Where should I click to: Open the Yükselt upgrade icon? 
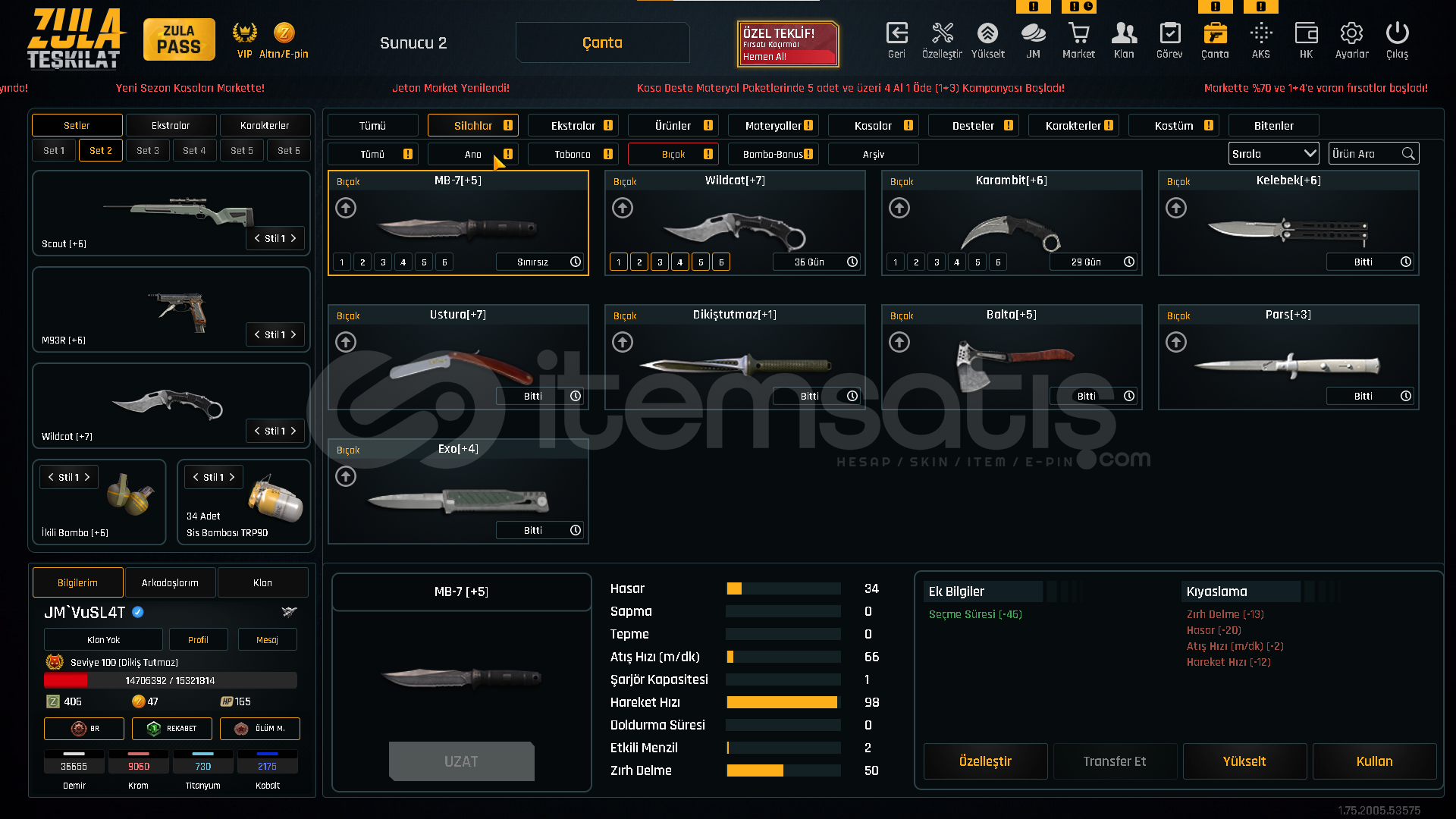point(987,33)
